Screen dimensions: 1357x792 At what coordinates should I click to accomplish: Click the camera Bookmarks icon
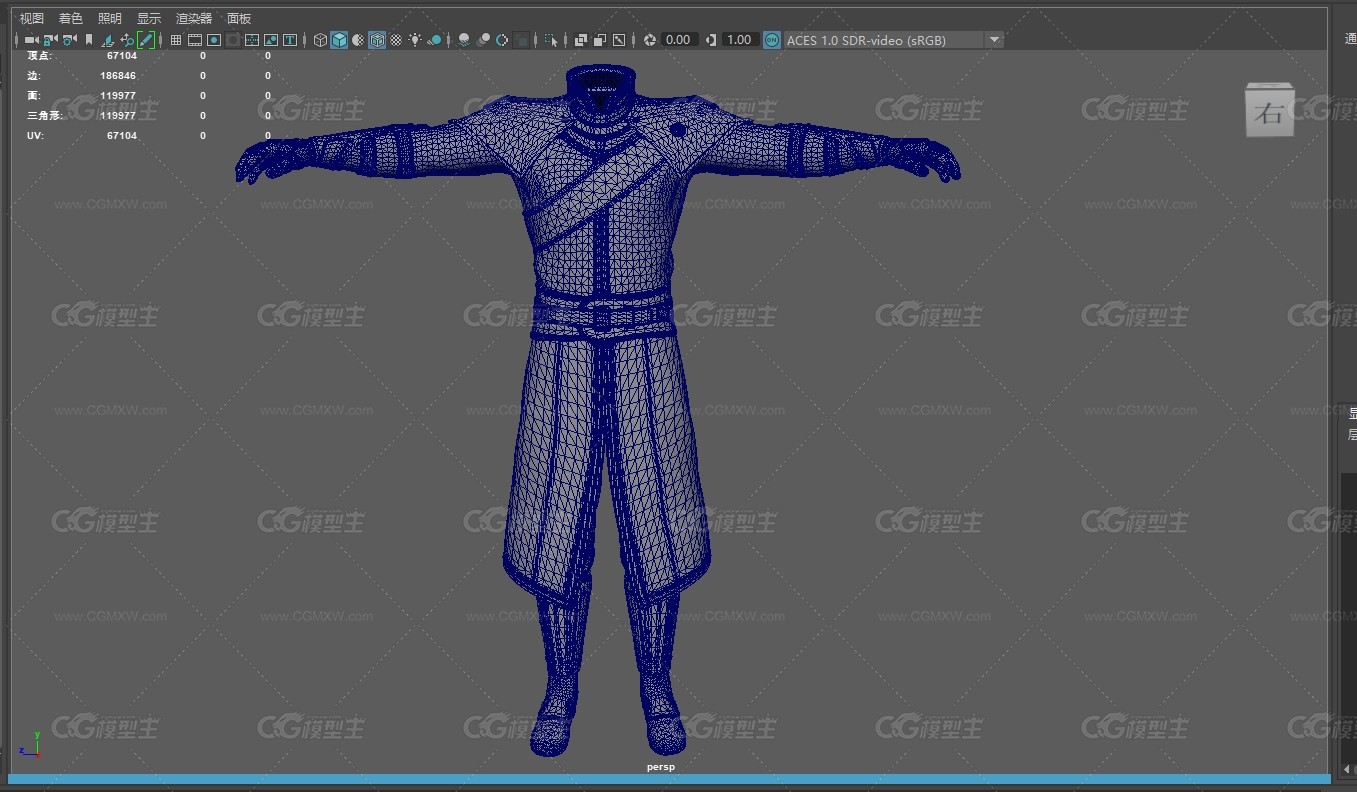[89, 40]
